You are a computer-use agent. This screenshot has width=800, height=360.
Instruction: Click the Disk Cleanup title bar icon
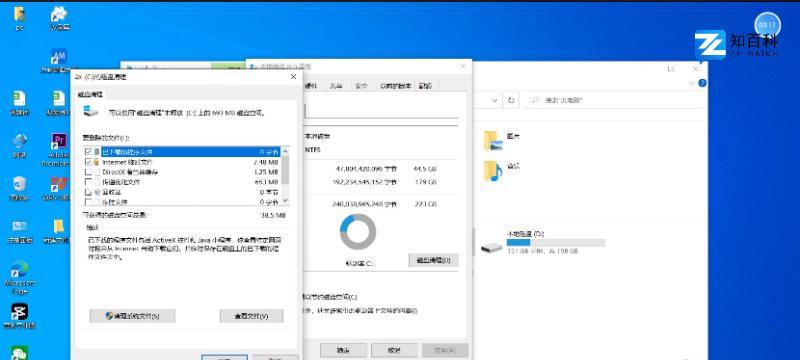click(x=78, y=77)
